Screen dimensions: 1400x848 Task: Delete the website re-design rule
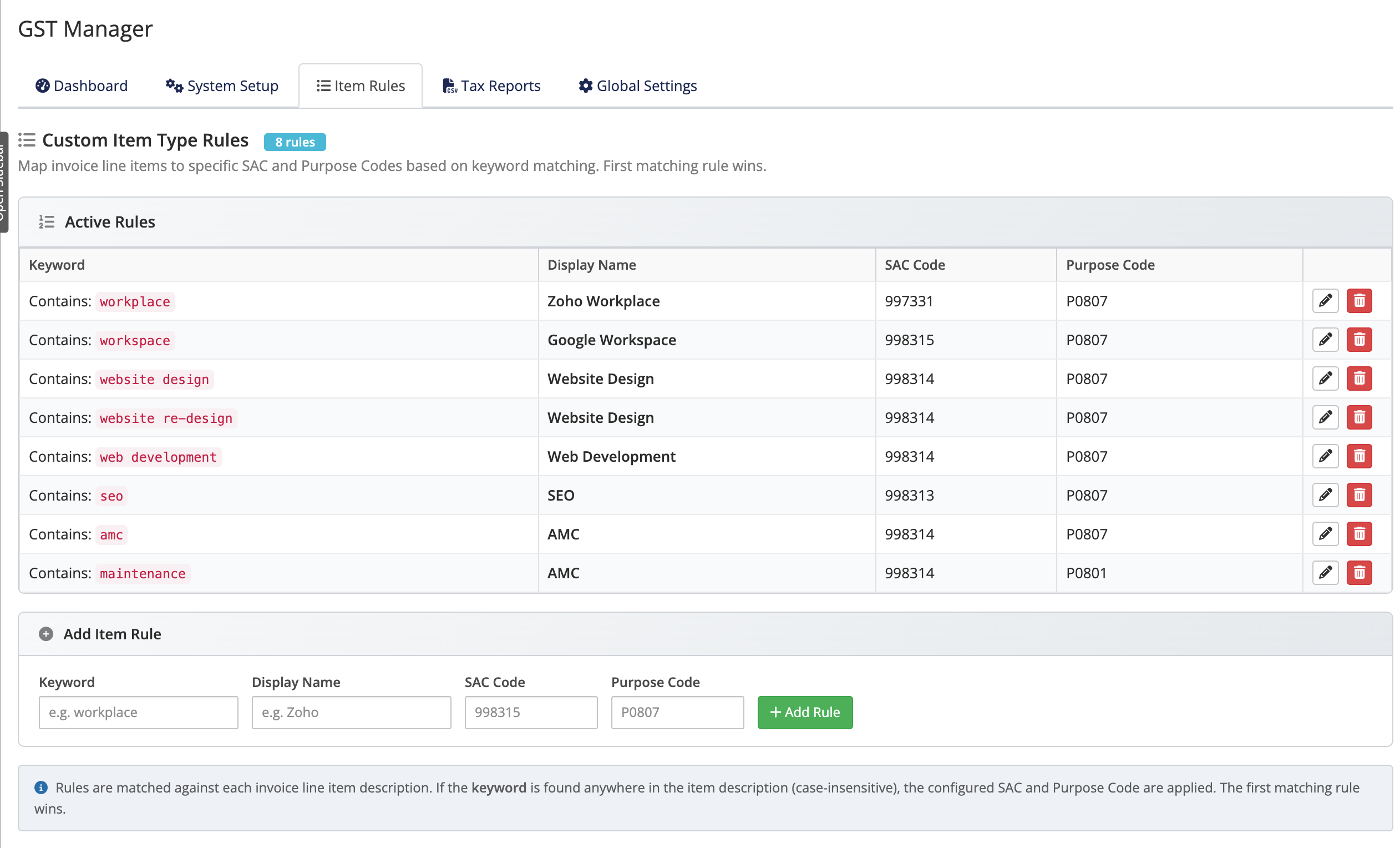(1359, 417)
